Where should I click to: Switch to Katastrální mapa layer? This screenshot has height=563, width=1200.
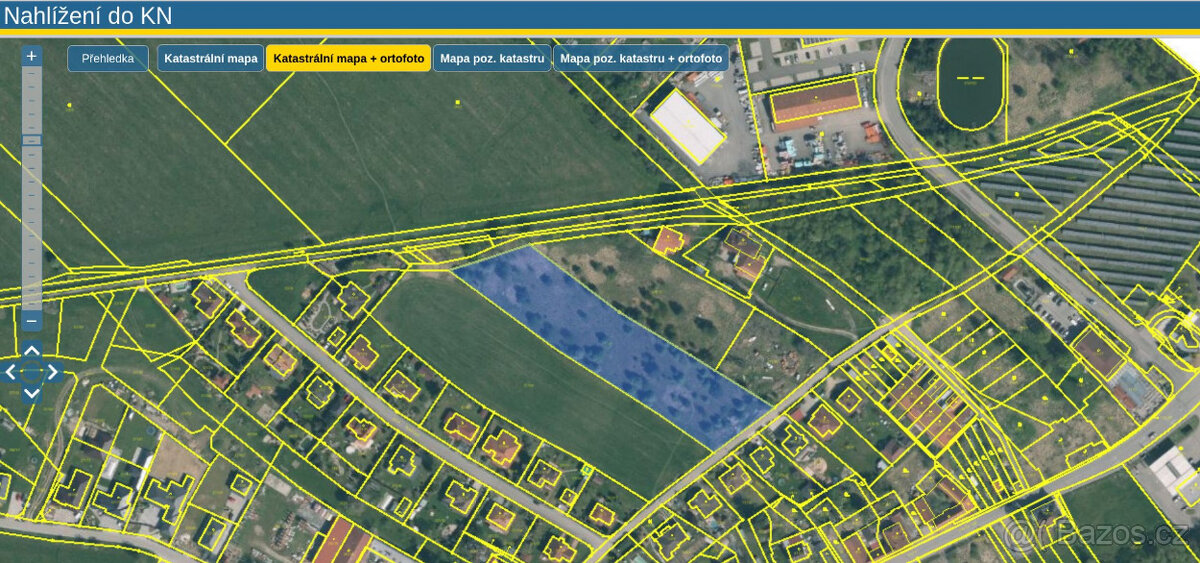210,58
